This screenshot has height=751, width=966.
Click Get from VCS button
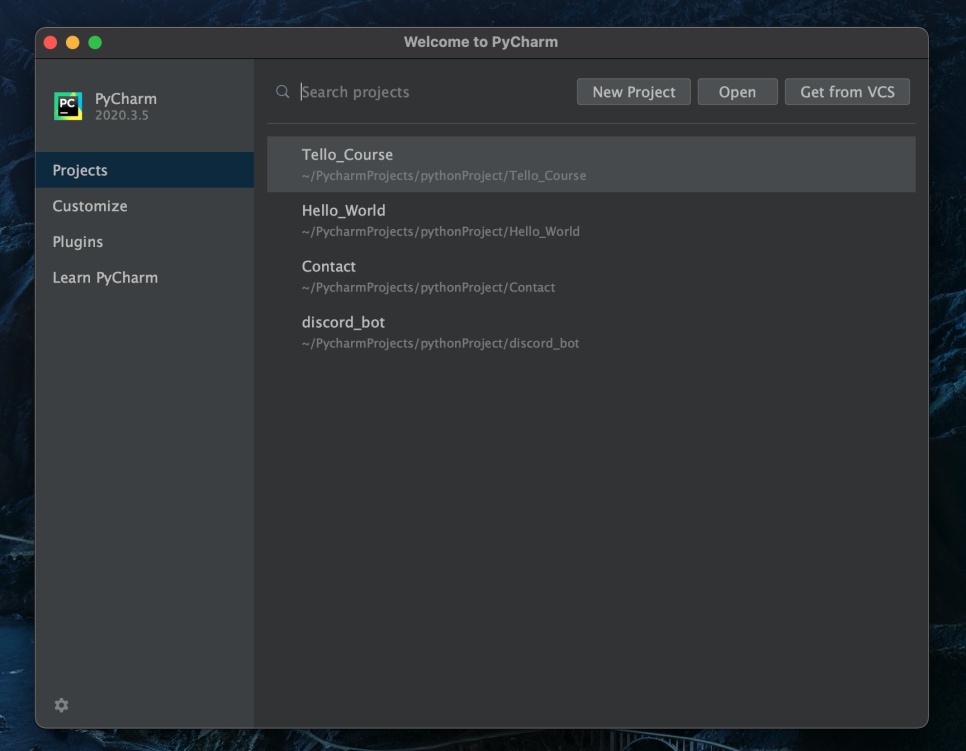846,92
